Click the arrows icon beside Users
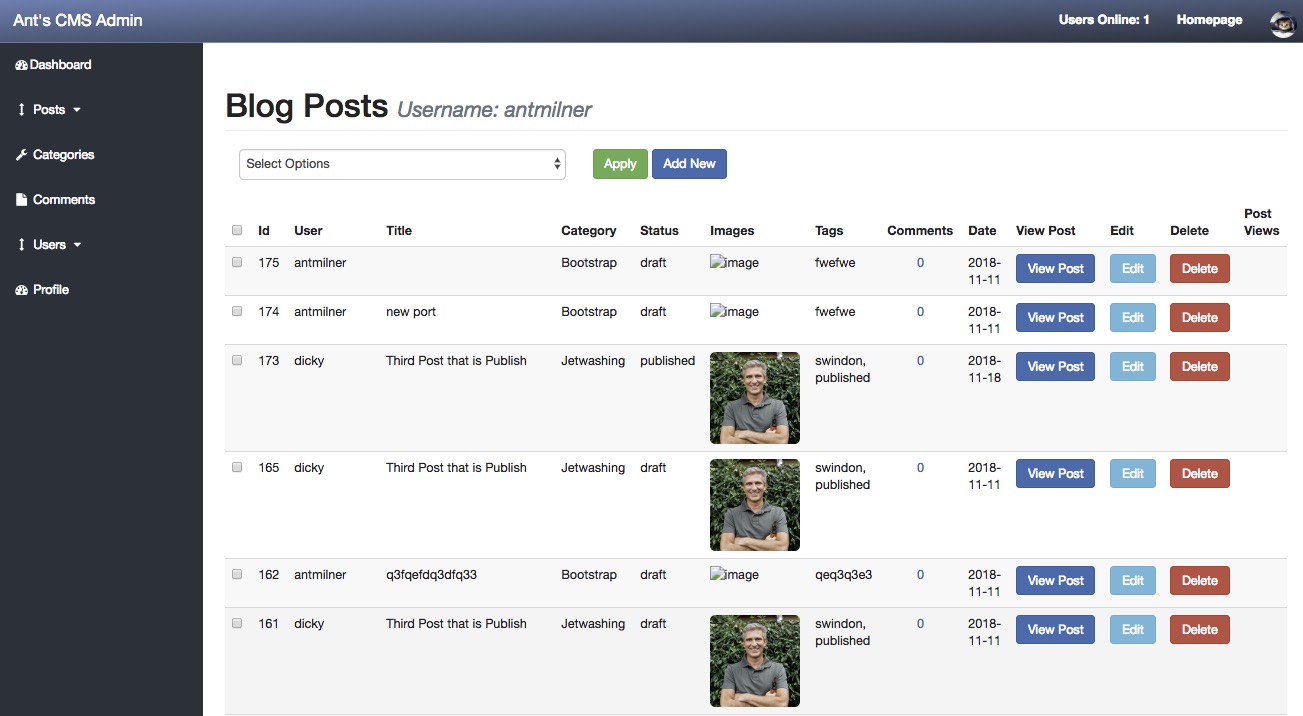The image size is (1303, 716). click(22, 245)
